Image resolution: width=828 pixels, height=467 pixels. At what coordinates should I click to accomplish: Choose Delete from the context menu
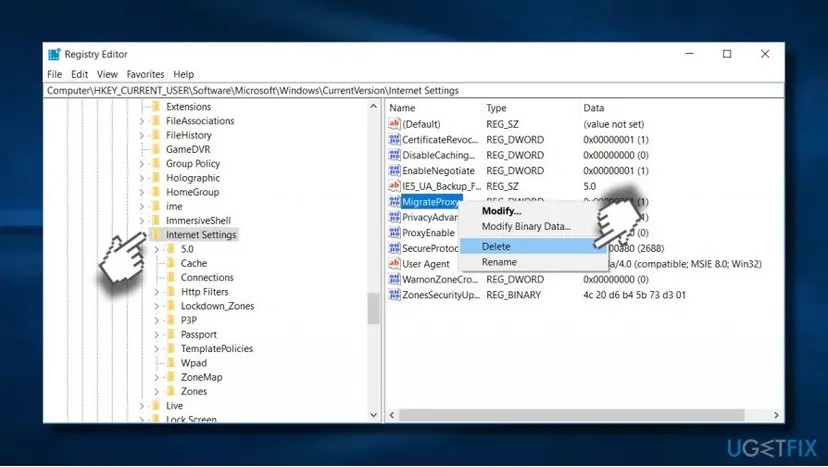532,246
